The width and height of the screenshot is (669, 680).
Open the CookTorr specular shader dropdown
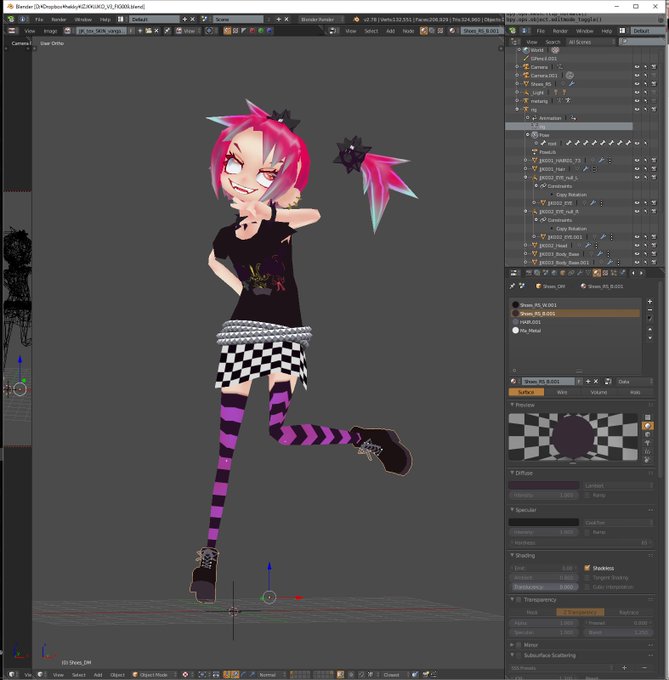(618, 522)
